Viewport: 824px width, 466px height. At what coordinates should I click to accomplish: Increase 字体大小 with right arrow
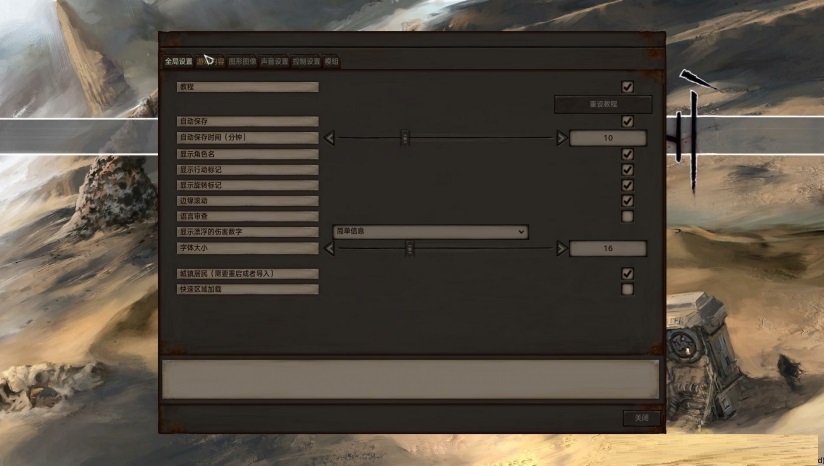point(562,248)
